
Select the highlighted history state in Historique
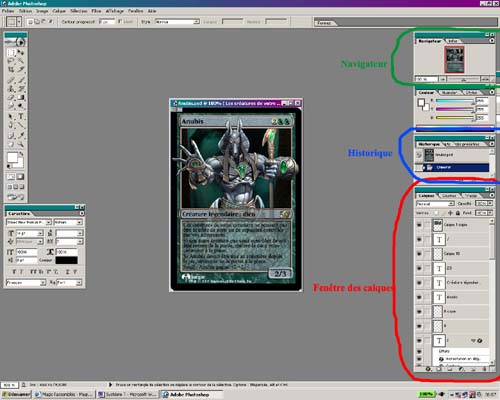point(453,167)
